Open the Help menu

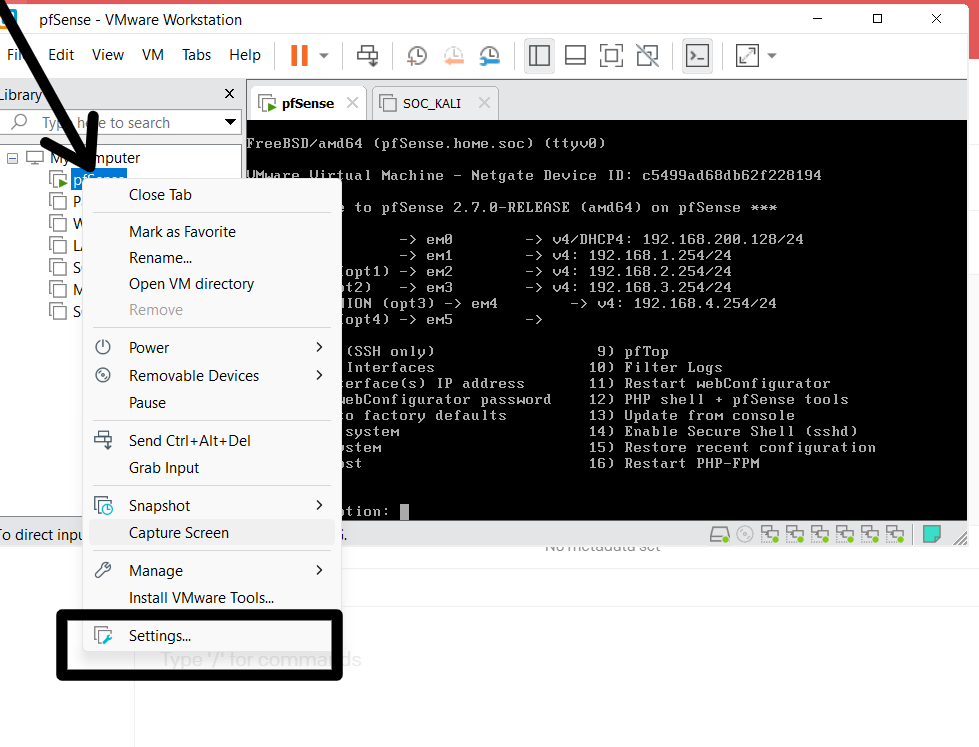(x=245, y=55)
